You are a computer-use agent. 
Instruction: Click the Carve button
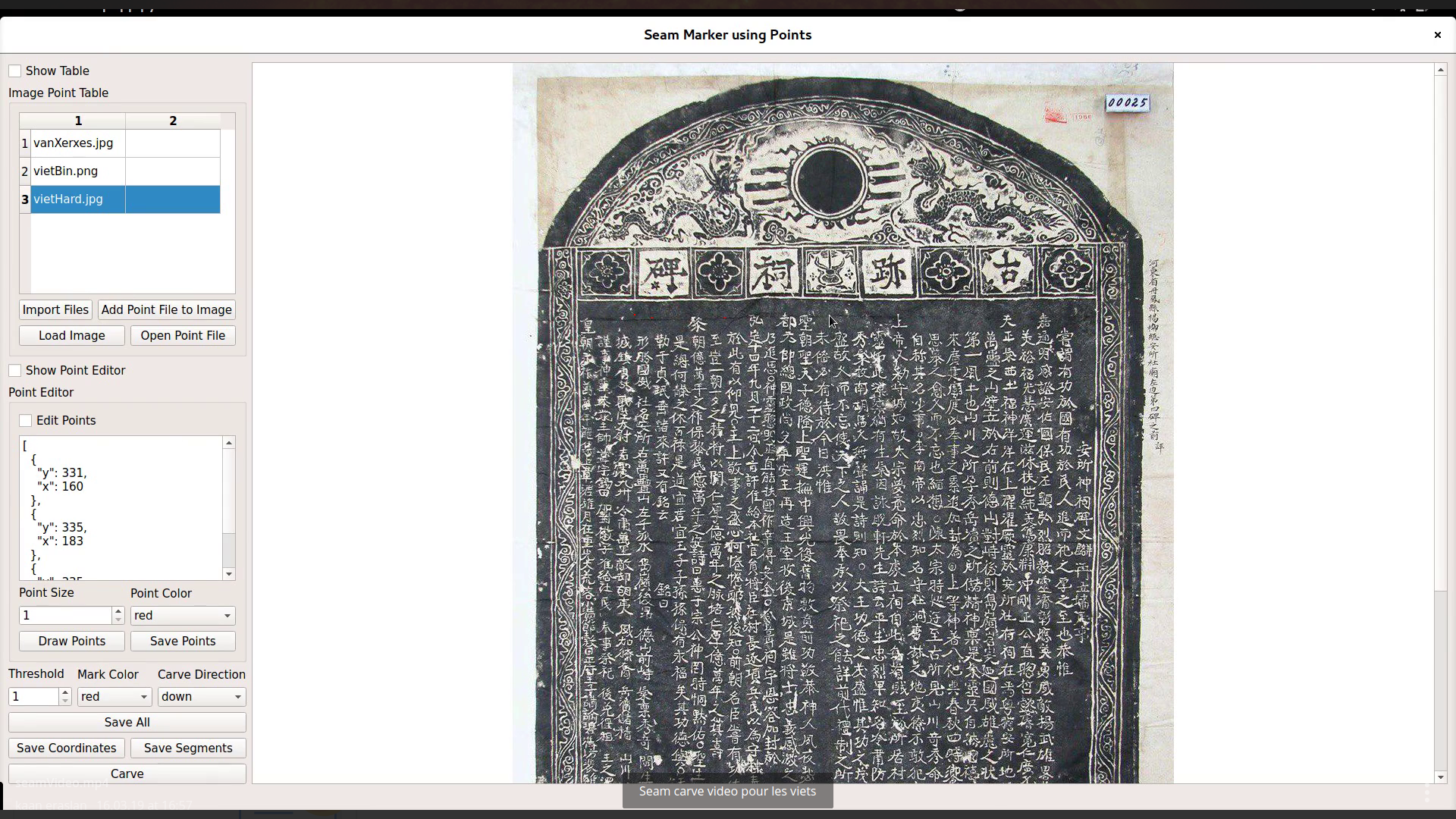[x=127, y=774]
